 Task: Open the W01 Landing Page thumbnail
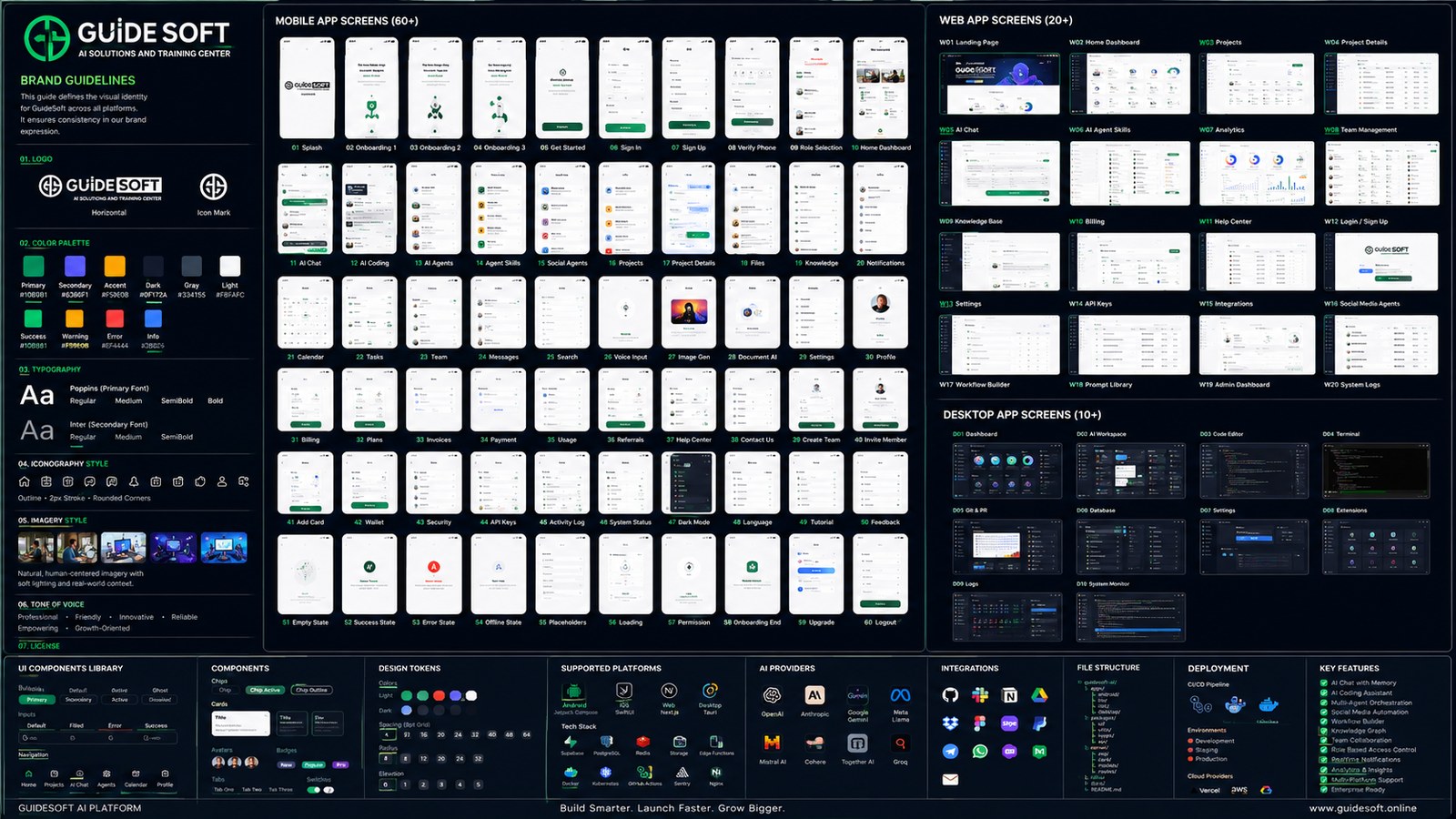click(x=999, y=83)
